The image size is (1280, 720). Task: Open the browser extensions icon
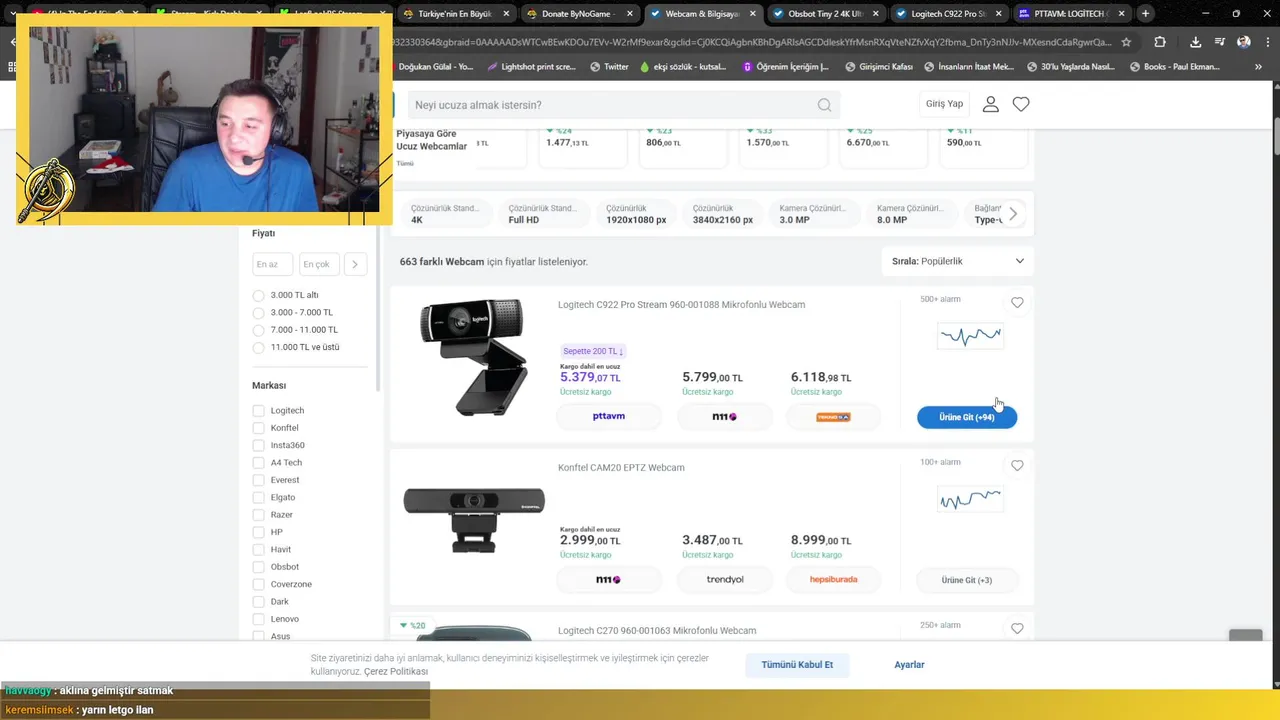1160,42
